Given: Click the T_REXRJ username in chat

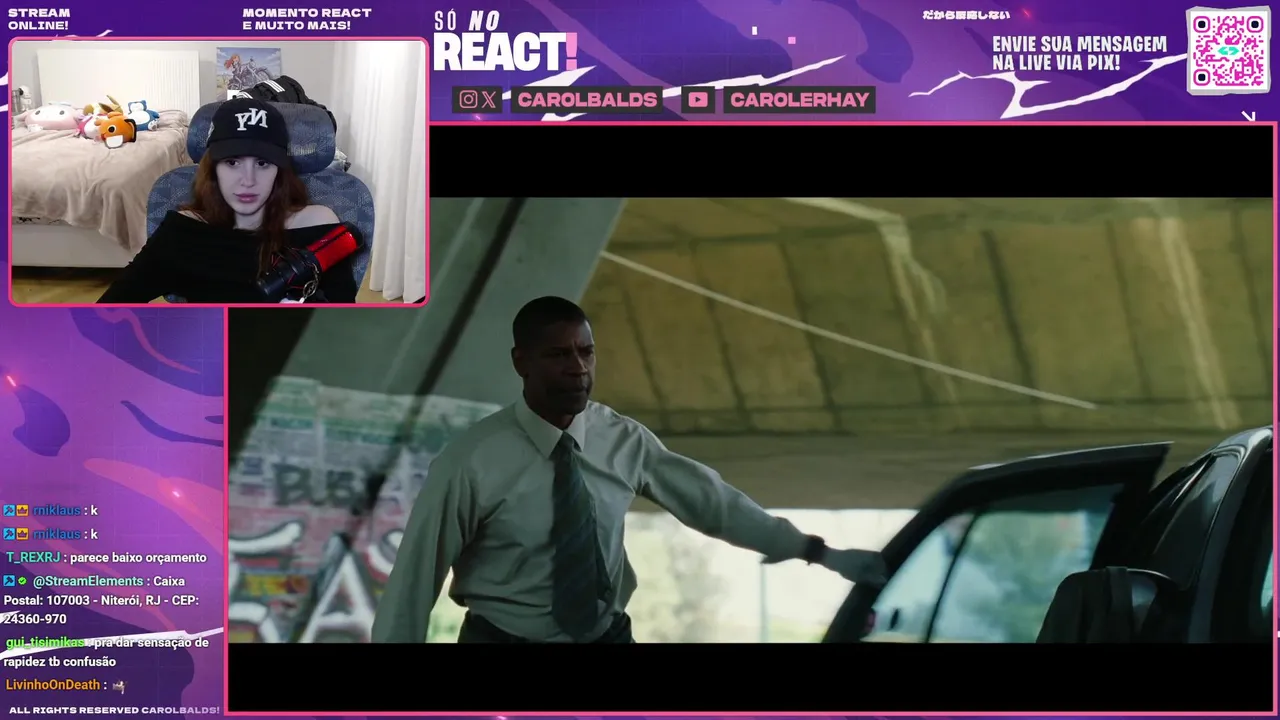Looking at the screenshot, I should [33, 558].
